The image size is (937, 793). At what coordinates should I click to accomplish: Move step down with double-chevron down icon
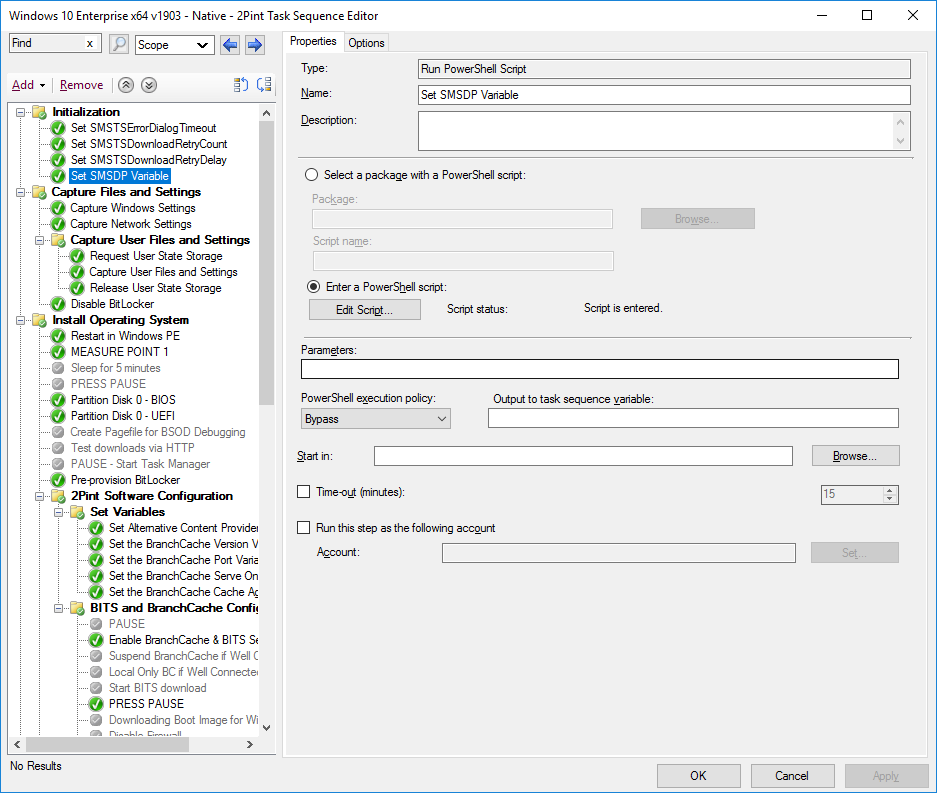coord(149,85)
